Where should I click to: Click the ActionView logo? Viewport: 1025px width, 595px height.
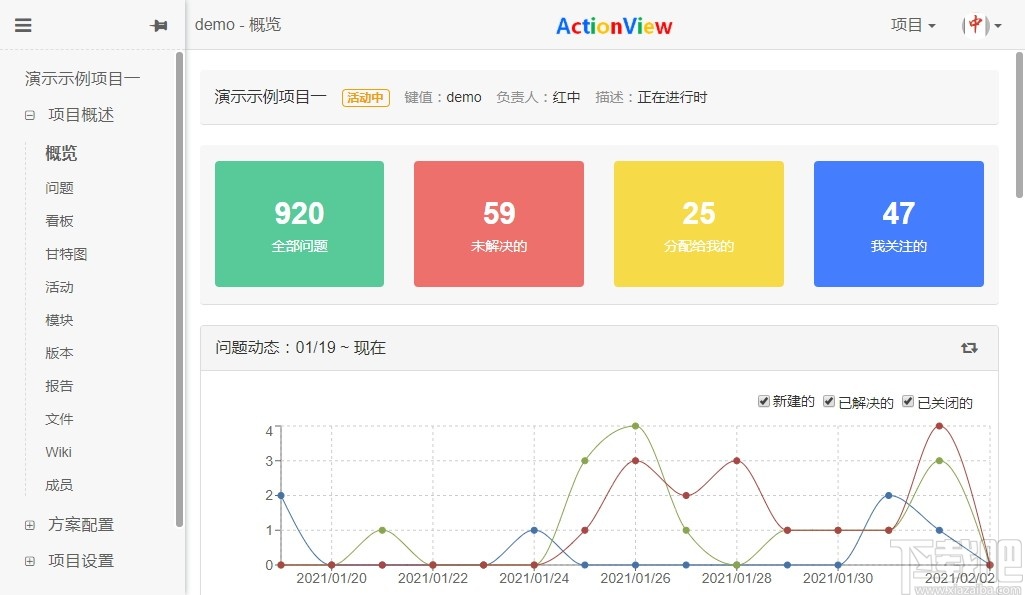613,25
